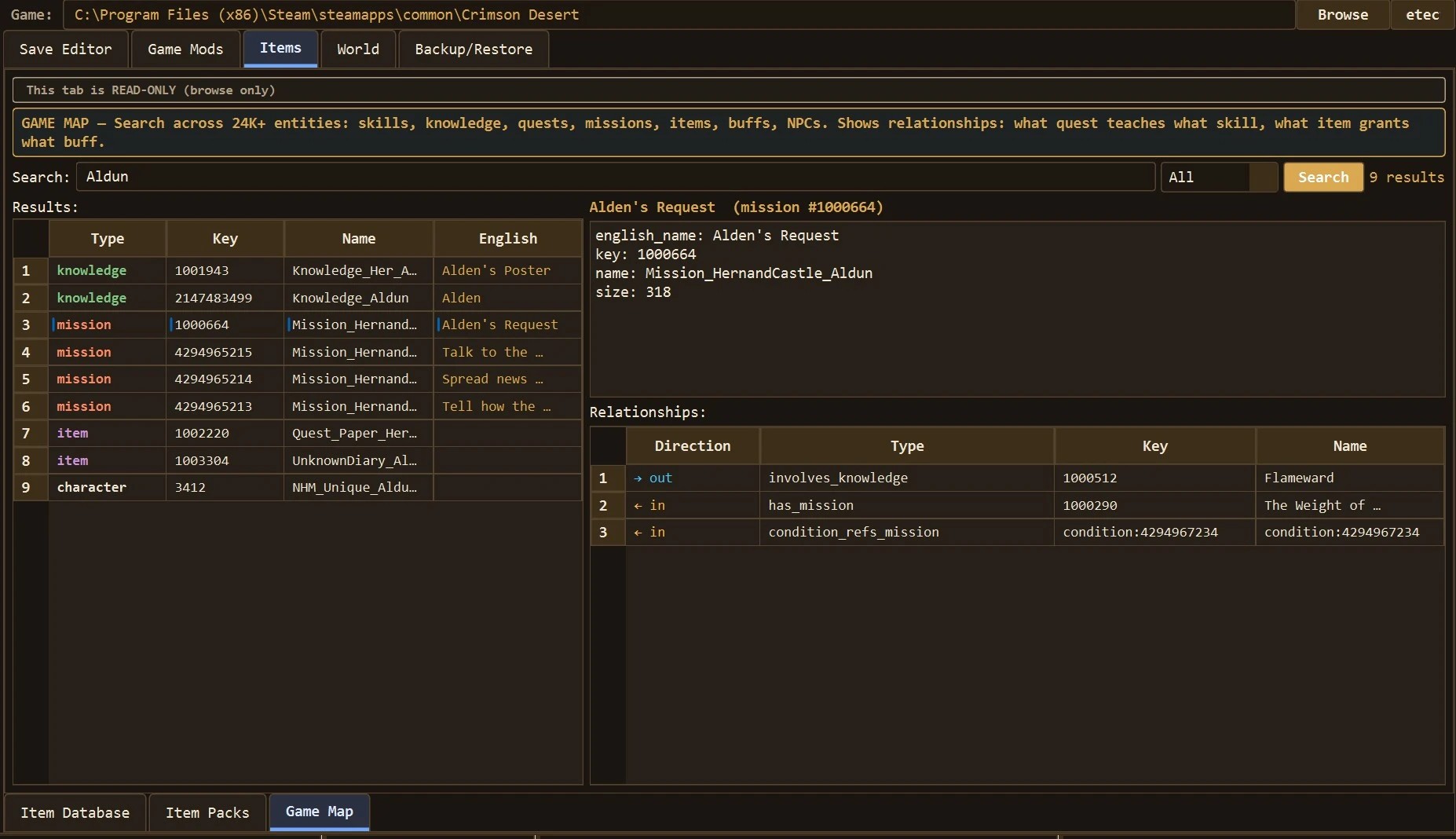Switch to the Game Mods tab

click(x=185, y=49)
